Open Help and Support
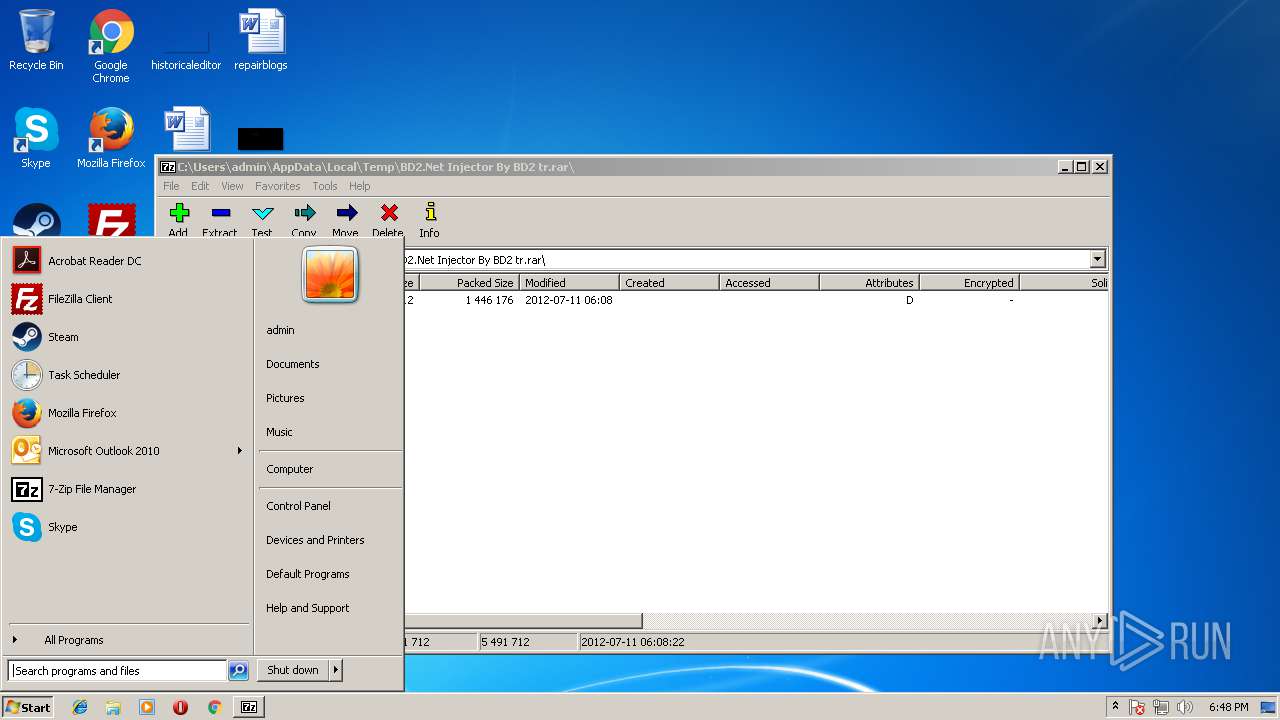 tap(308, 608)
